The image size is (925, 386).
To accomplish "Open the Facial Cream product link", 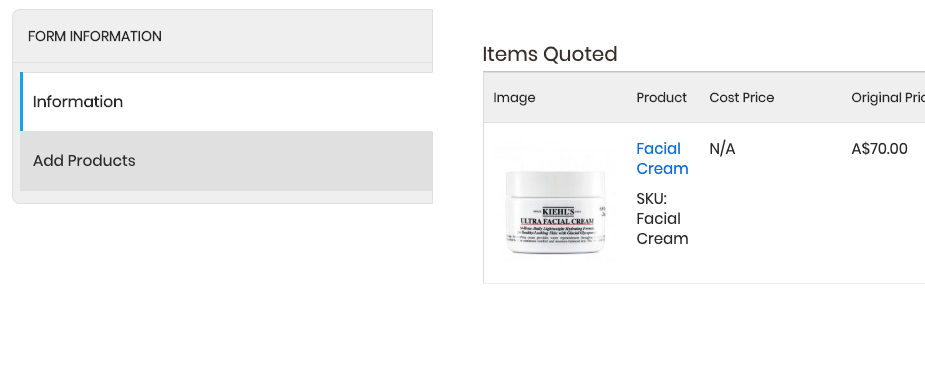I will [x=662, y=159].
